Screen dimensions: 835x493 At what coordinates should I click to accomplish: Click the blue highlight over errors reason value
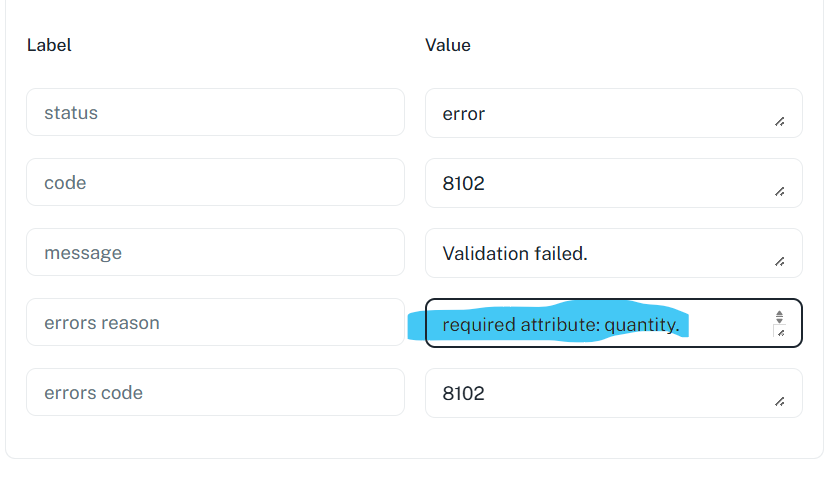tap(549, 321)
